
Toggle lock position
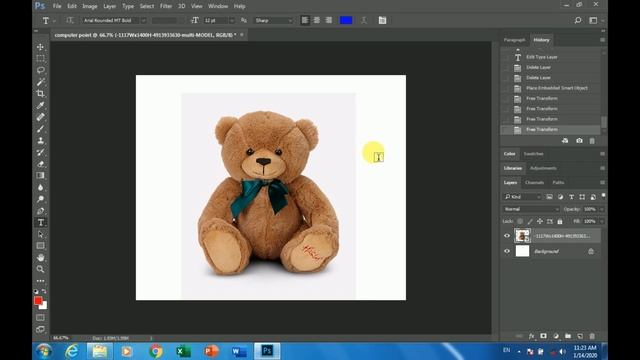tap(540, 221)
